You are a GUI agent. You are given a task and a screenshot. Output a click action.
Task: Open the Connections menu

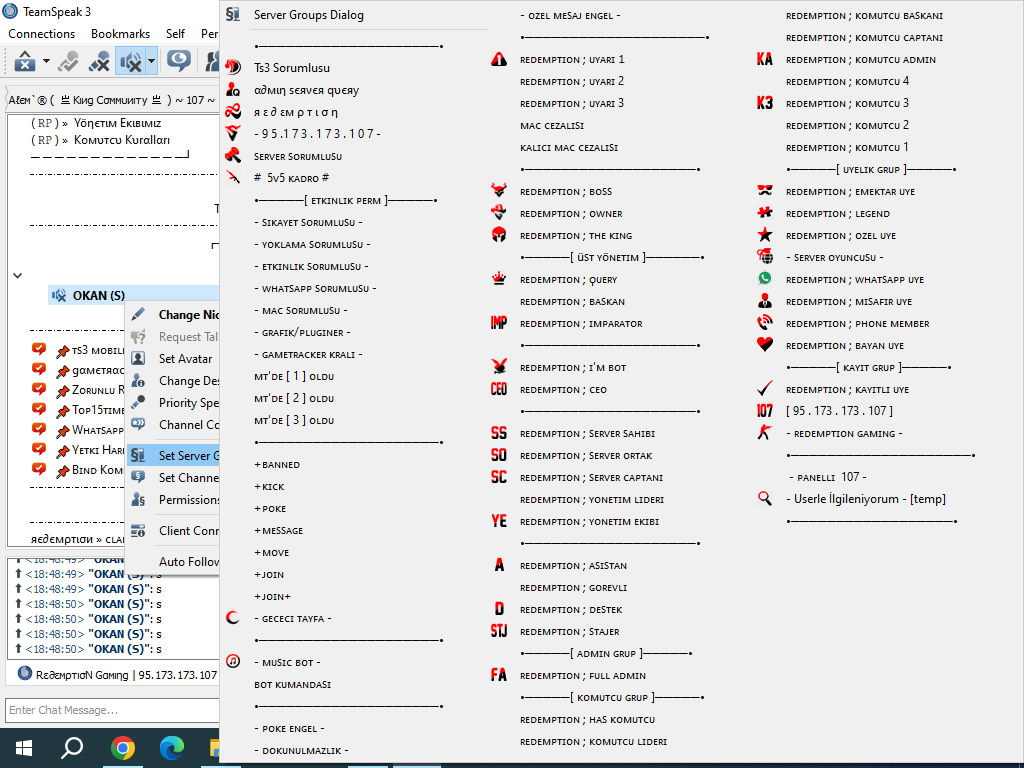coord(41,33)
